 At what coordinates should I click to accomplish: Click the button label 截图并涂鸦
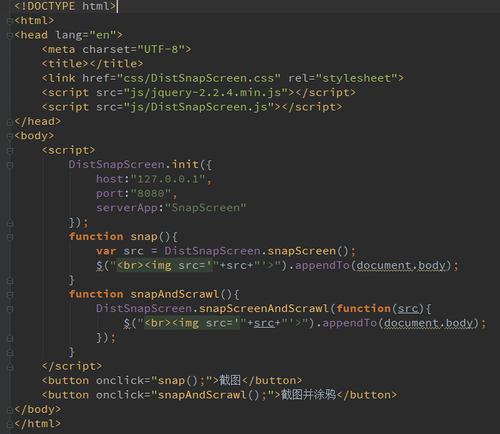point(308,394)
